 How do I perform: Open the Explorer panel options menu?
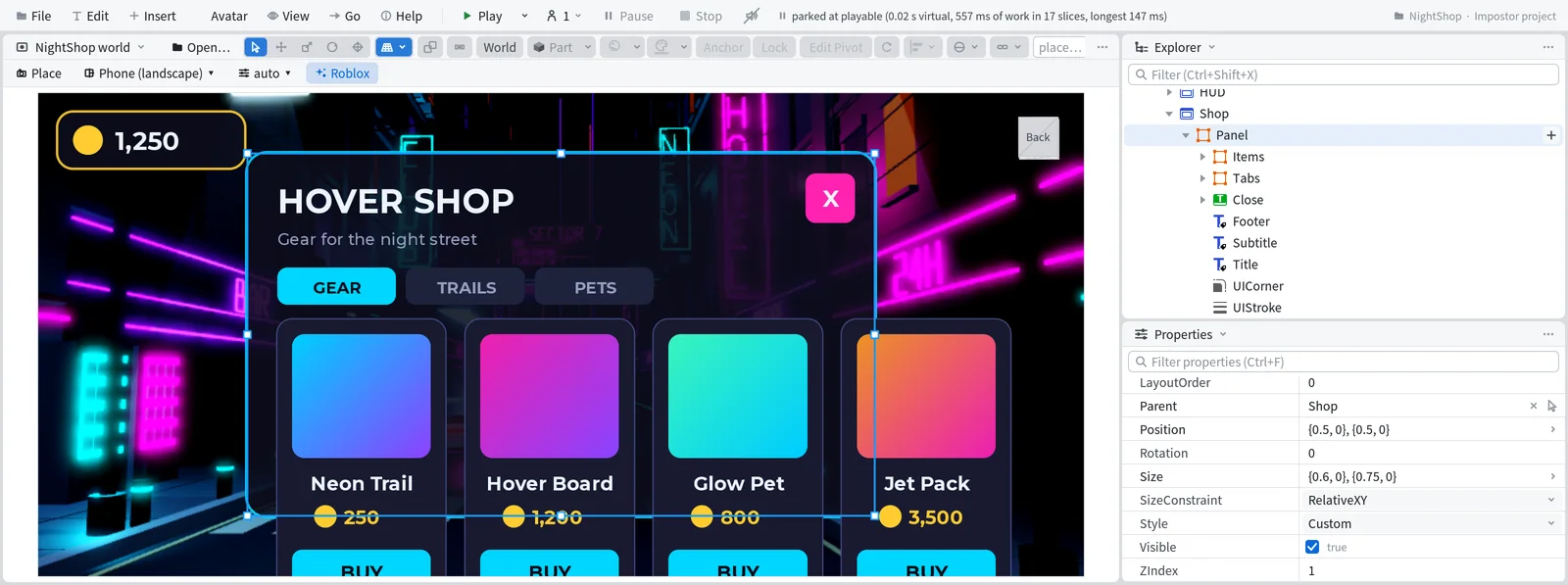pos(1548,47)
